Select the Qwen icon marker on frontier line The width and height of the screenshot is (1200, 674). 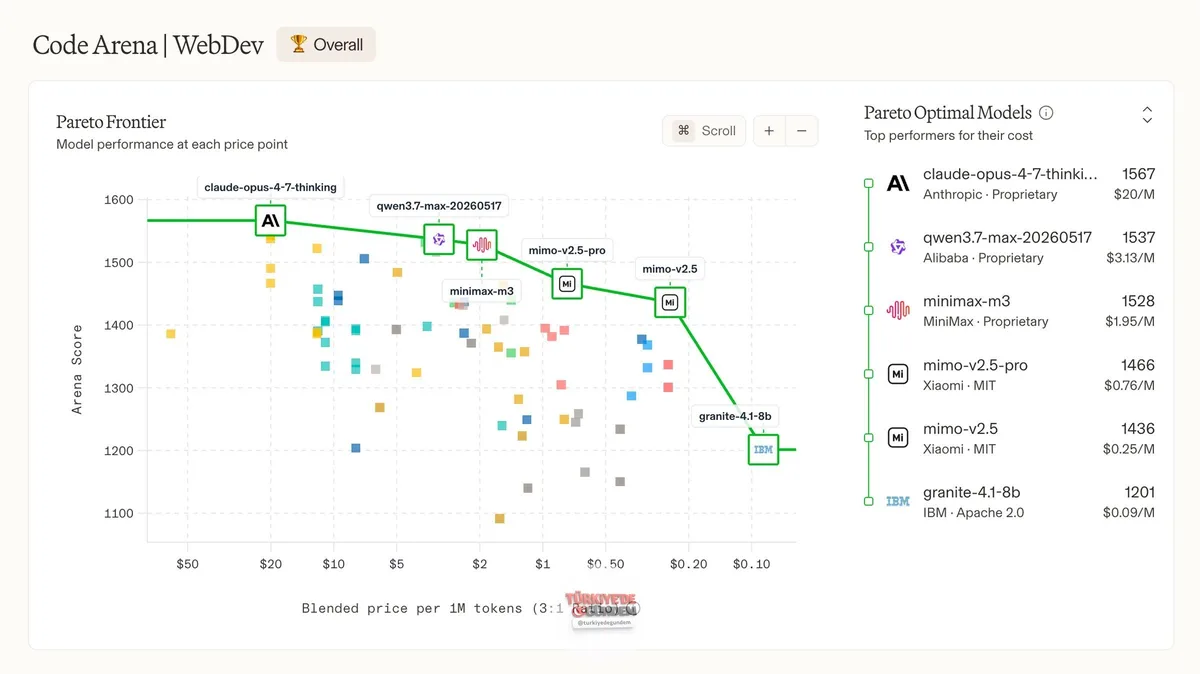438,239
